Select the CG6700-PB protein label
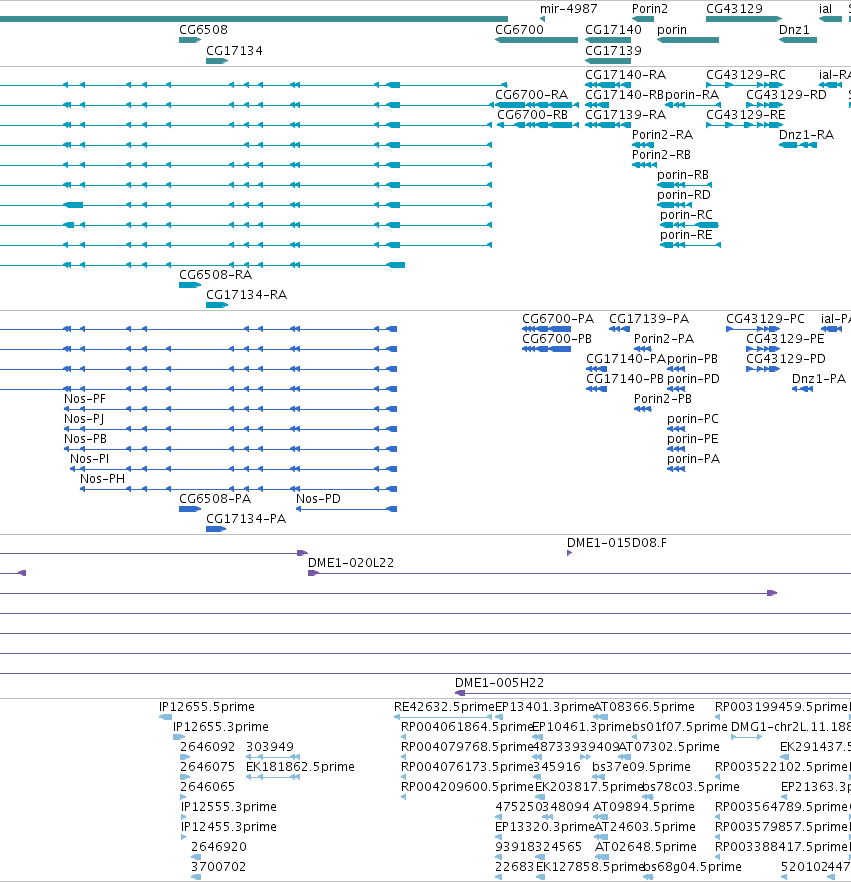The width and height of the screenshot is (851, 882). (x=557, y=339)
